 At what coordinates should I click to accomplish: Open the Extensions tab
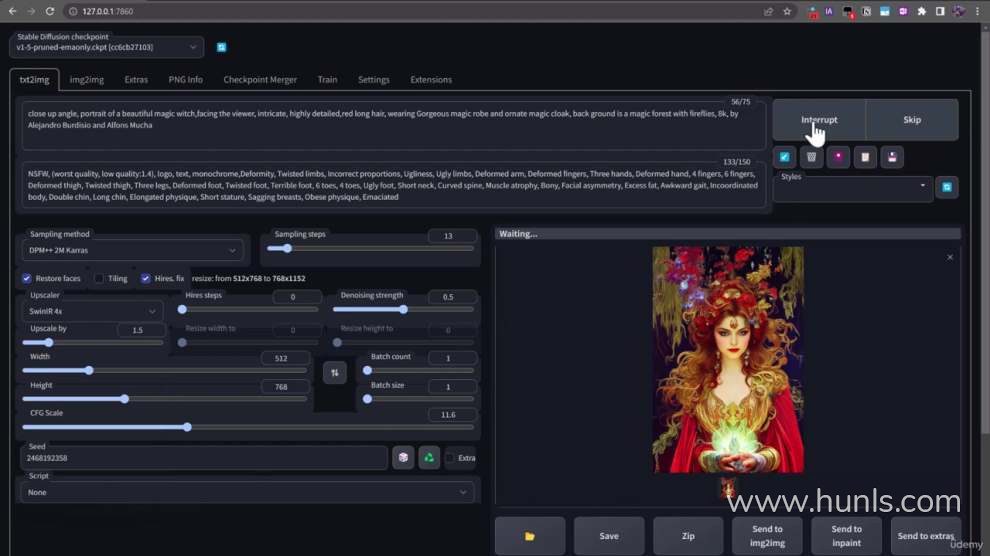(x=431, y=80)
